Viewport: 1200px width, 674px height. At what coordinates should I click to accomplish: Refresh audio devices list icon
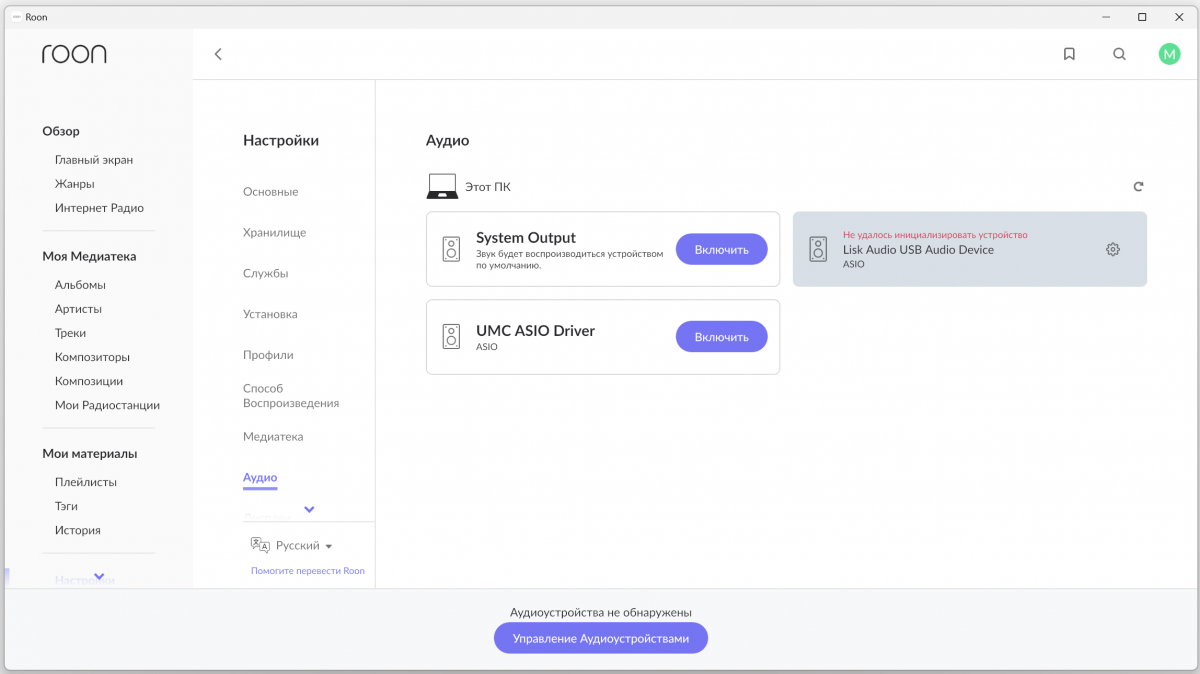click(1138, 187)
